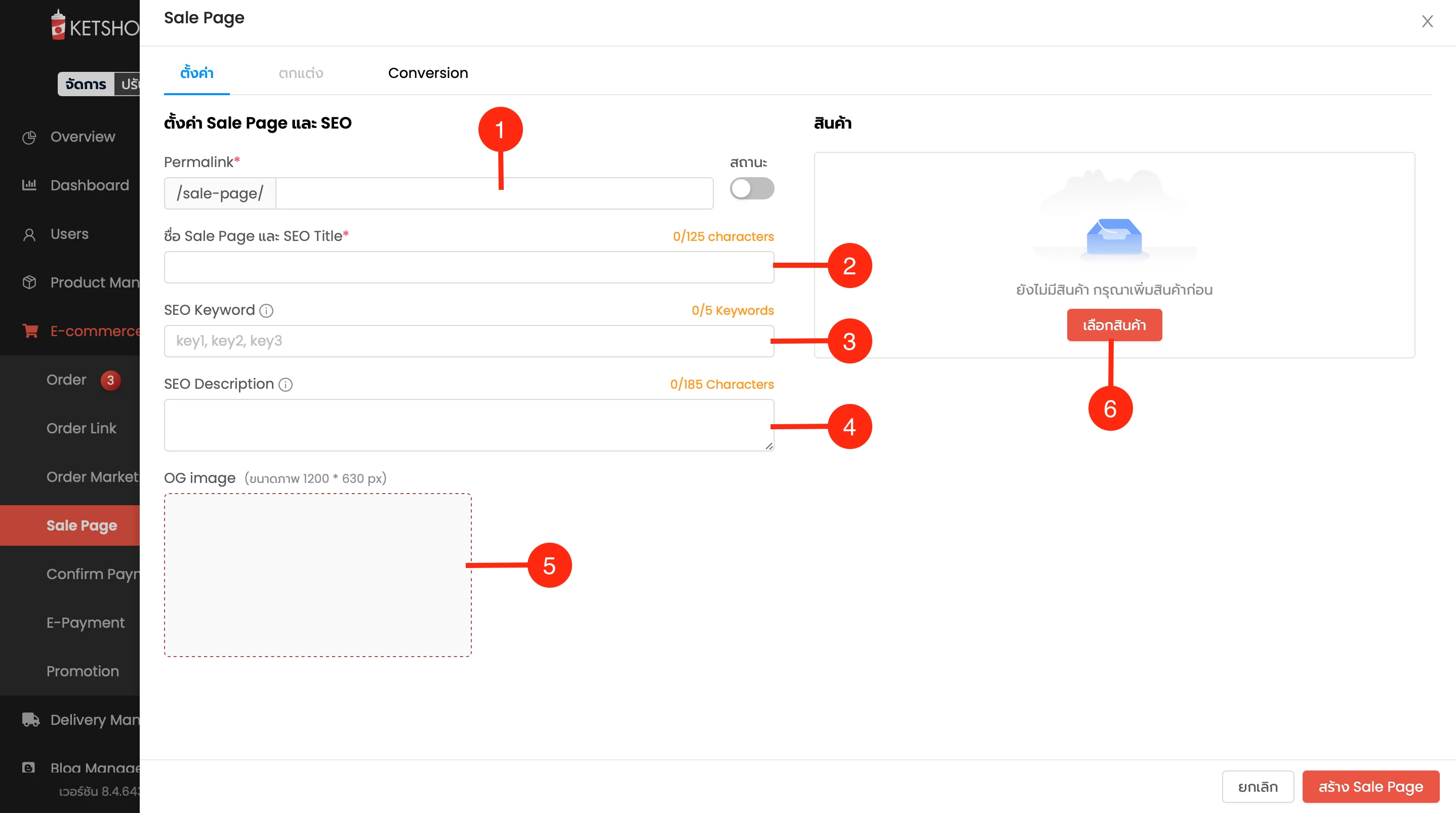Open the Order menu item
Image resolution: width=1456 pixels, height=813 pixels.
pyautogui.click(x=67, y=380)
